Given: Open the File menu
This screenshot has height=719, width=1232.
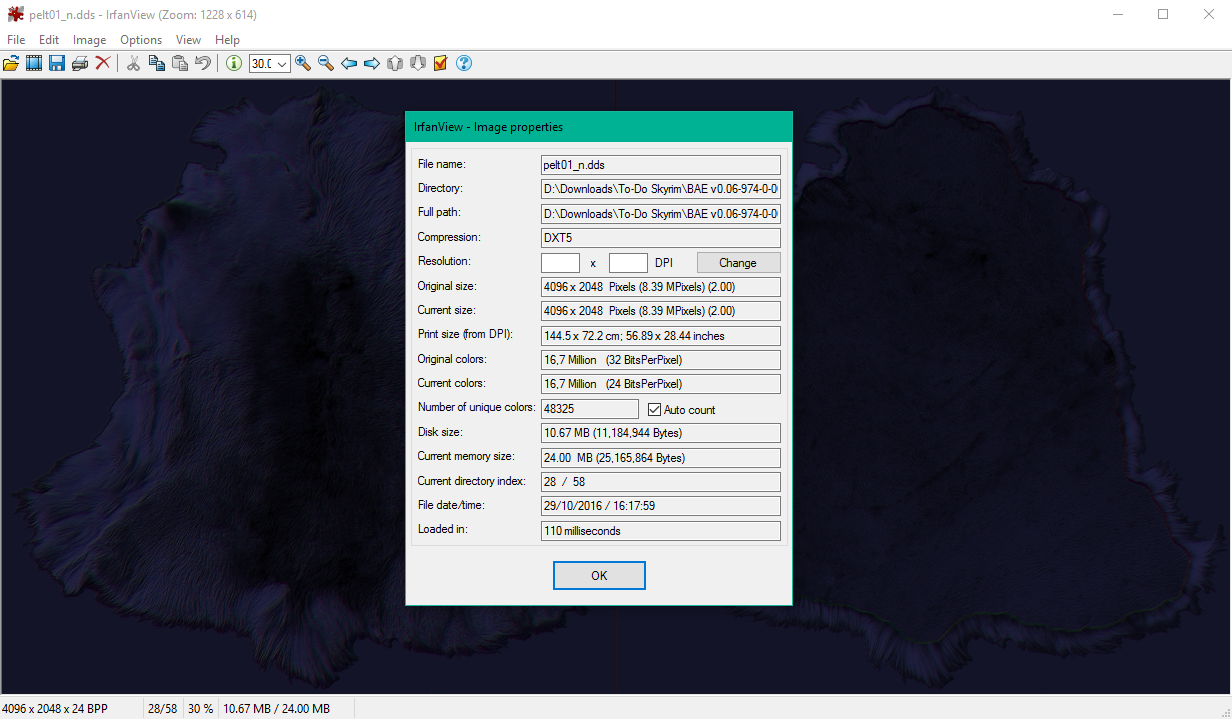Looking at the screenshot, I should coord(16,40).
